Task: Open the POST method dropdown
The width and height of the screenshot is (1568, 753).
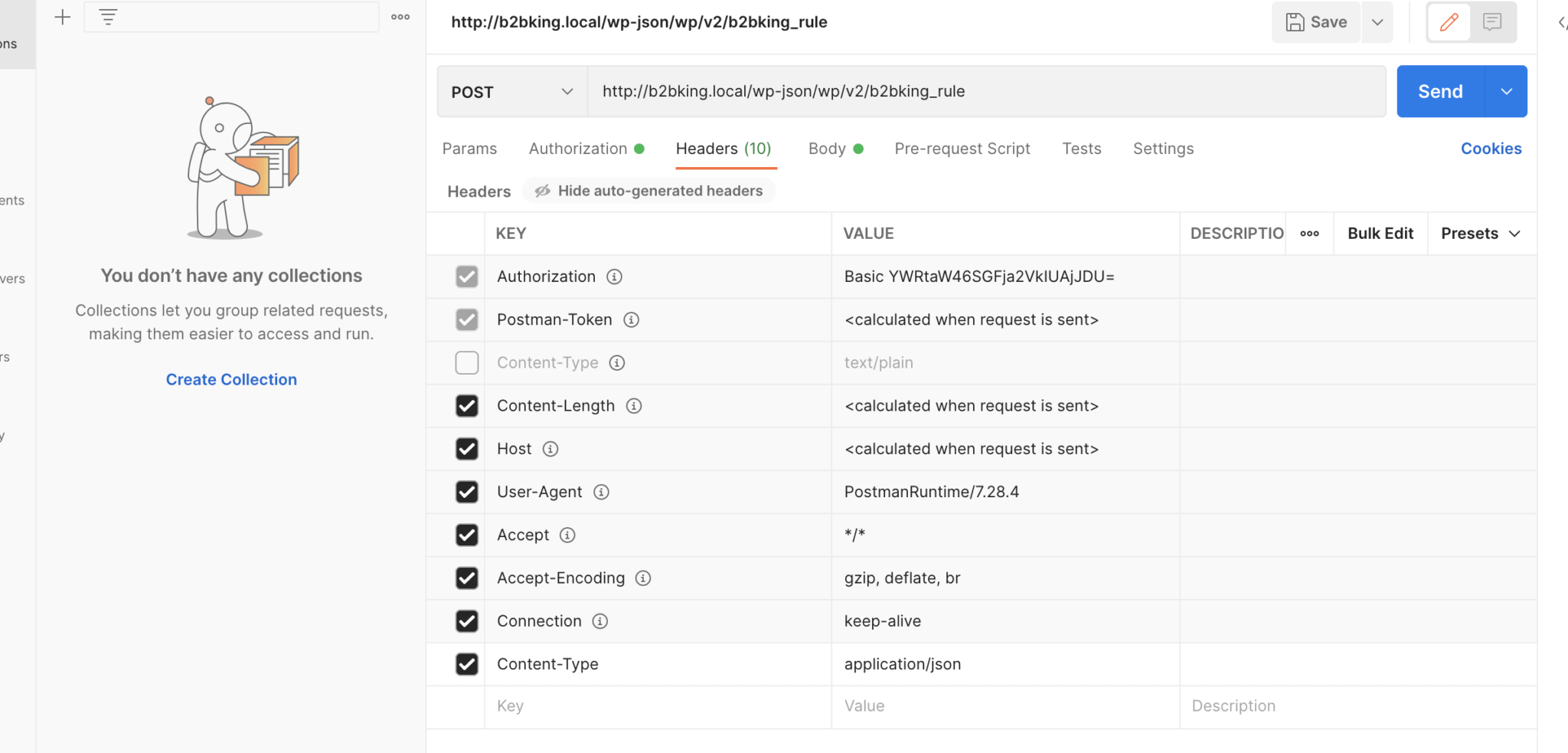Action: point(512,92)
